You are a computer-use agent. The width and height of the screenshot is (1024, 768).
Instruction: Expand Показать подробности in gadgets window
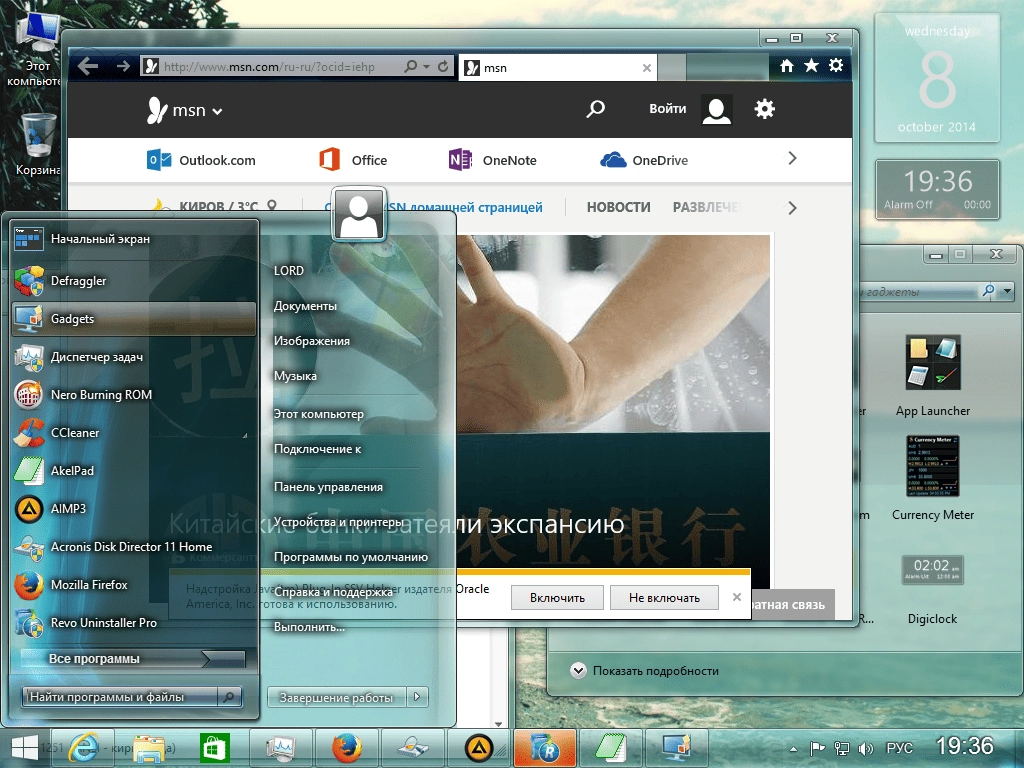point(645,671)
